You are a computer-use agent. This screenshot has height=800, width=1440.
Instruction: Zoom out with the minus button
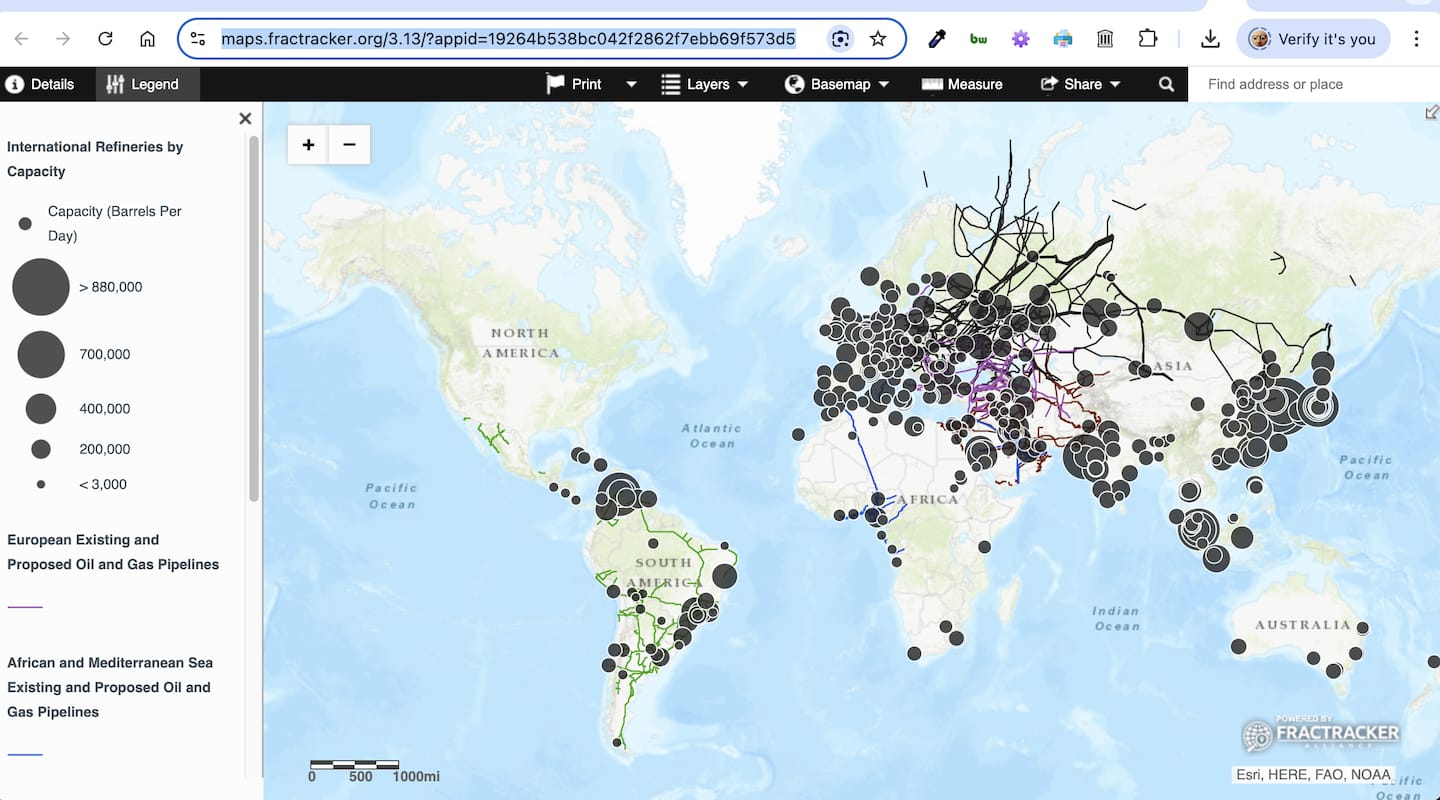coord(349,145)
